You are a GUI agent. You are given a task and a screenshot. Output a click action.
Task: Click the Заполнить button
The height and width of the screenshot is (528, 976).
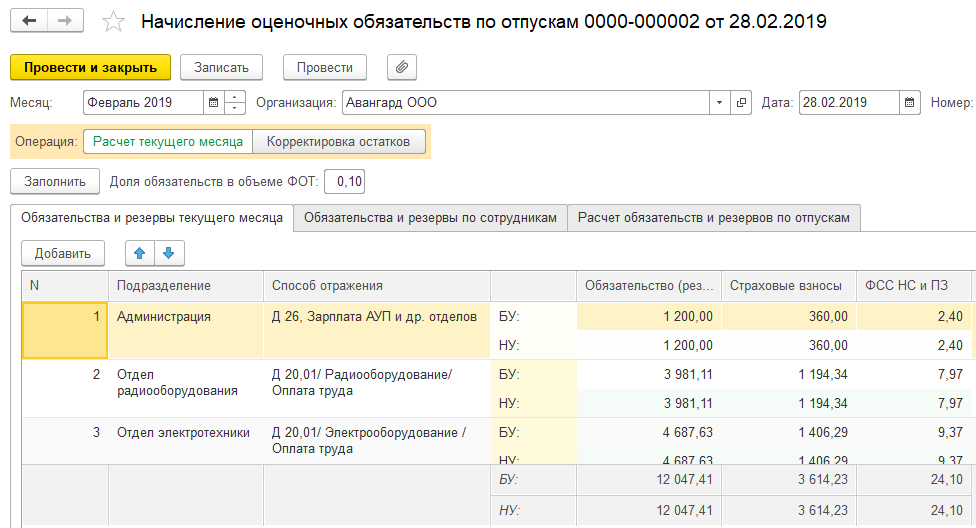[55, 181]
